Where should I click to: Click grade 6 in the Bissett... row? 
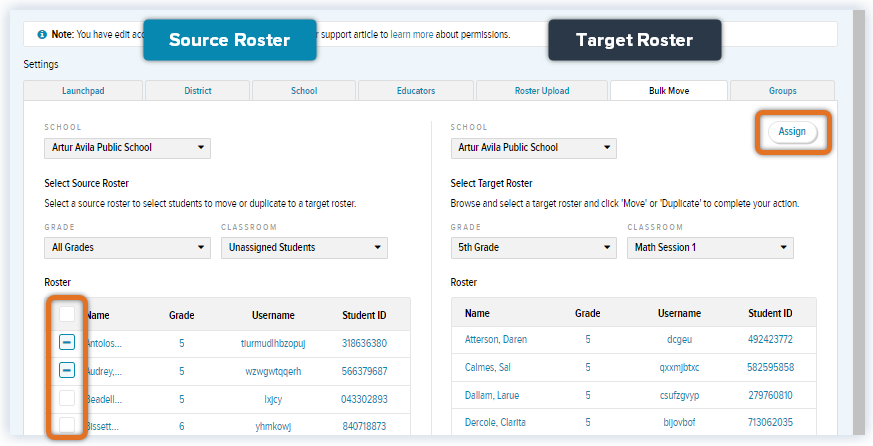click(x=182, y=427)
